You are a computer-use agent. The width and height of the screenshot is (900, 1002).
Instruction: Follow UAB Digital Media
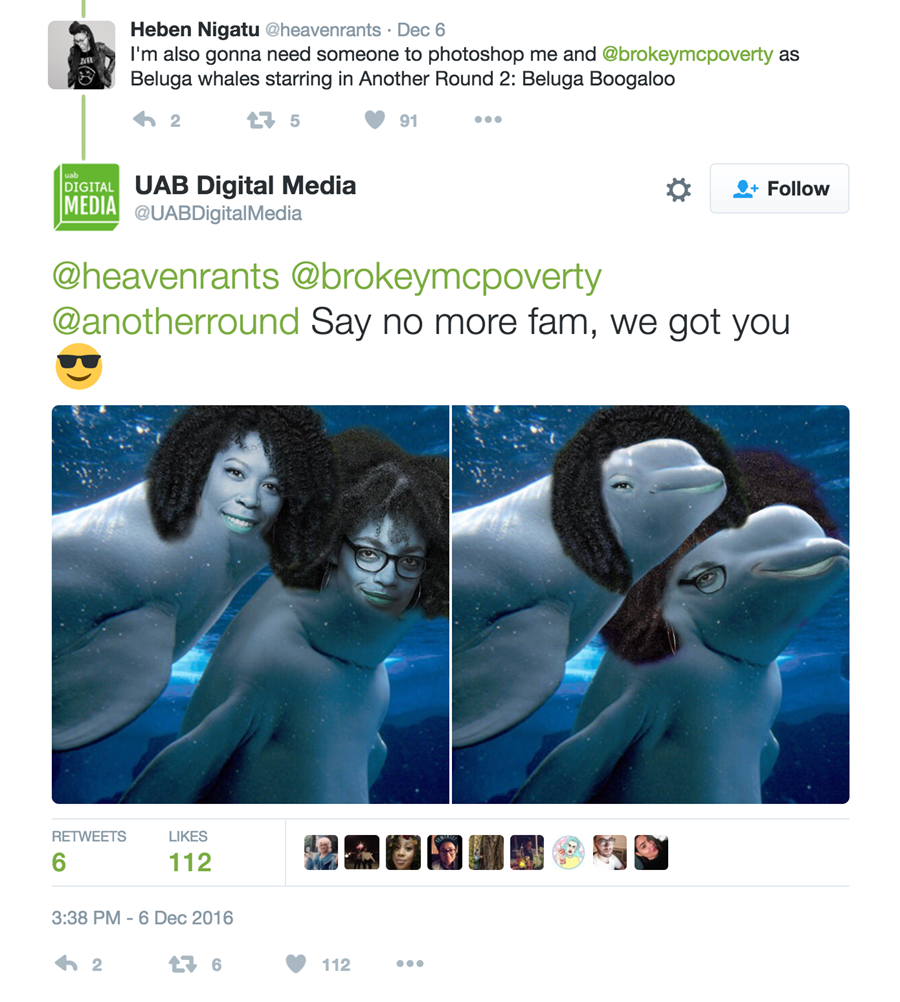pyautogui.click(x=779, y=189)
